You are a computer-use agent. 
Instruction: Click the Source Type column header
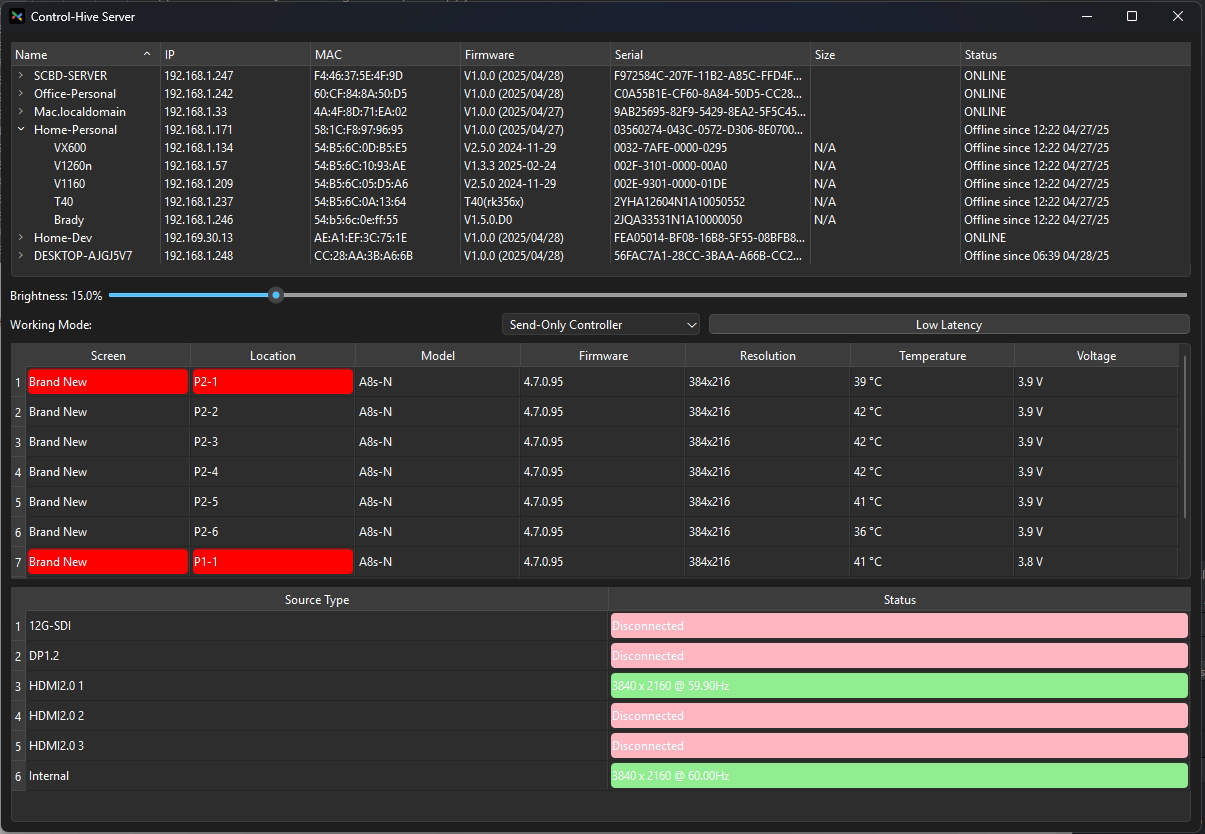pyautogui.click(x=317, y=600)
